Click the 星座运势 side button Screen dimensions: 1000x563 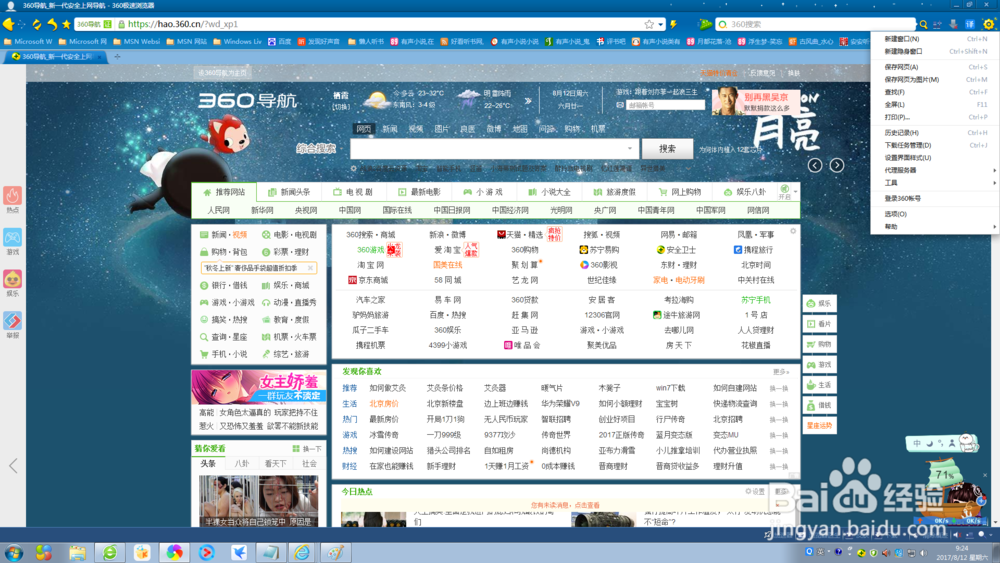click(820, 425)
